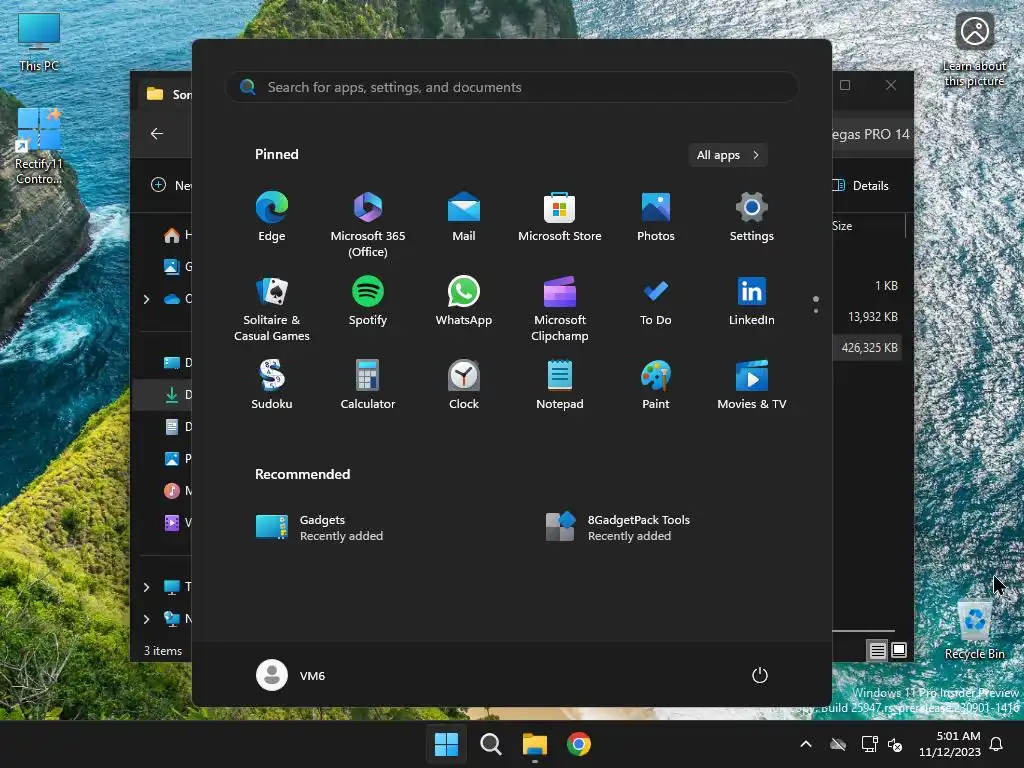Open Videos in Explorer navigation pane
Viewport: 1024px width, 768px height.
[x=176, y=522]
